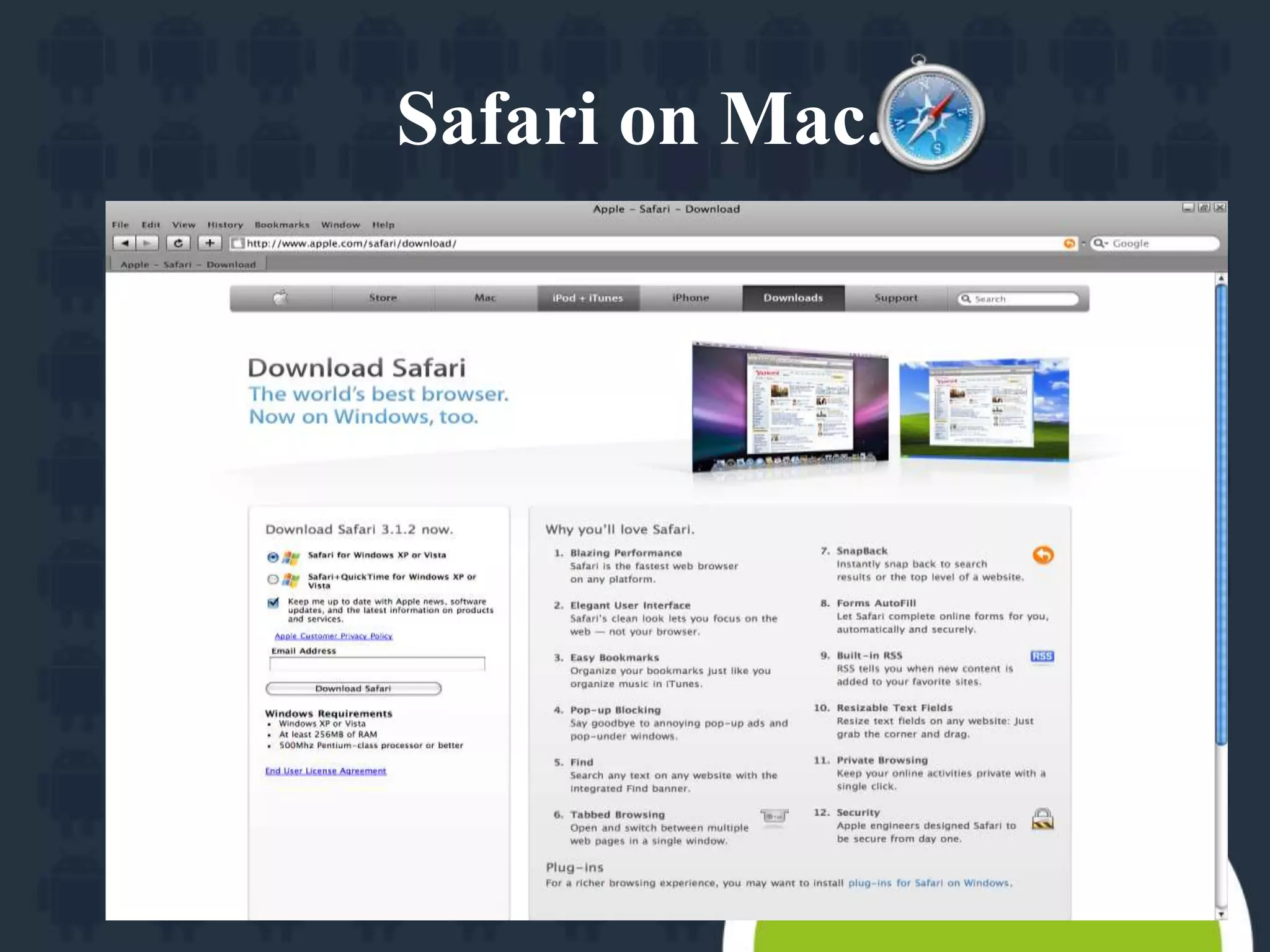Image resolution: width=1270 pixels, height=952 pixels.
Task: Open the Edit menu
Action: [x=151, y=225]
